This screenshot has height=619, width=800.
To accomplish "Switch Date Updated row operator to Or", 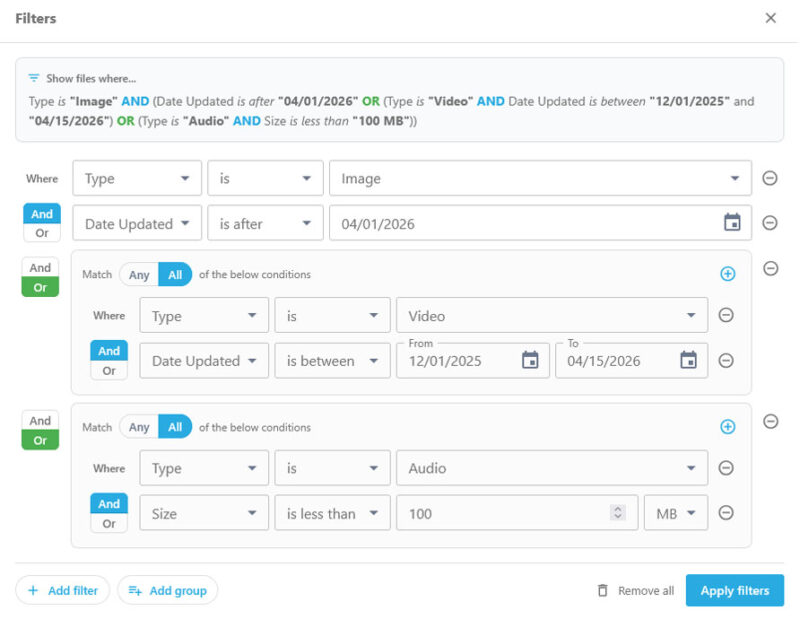I will tap(42, 233).
